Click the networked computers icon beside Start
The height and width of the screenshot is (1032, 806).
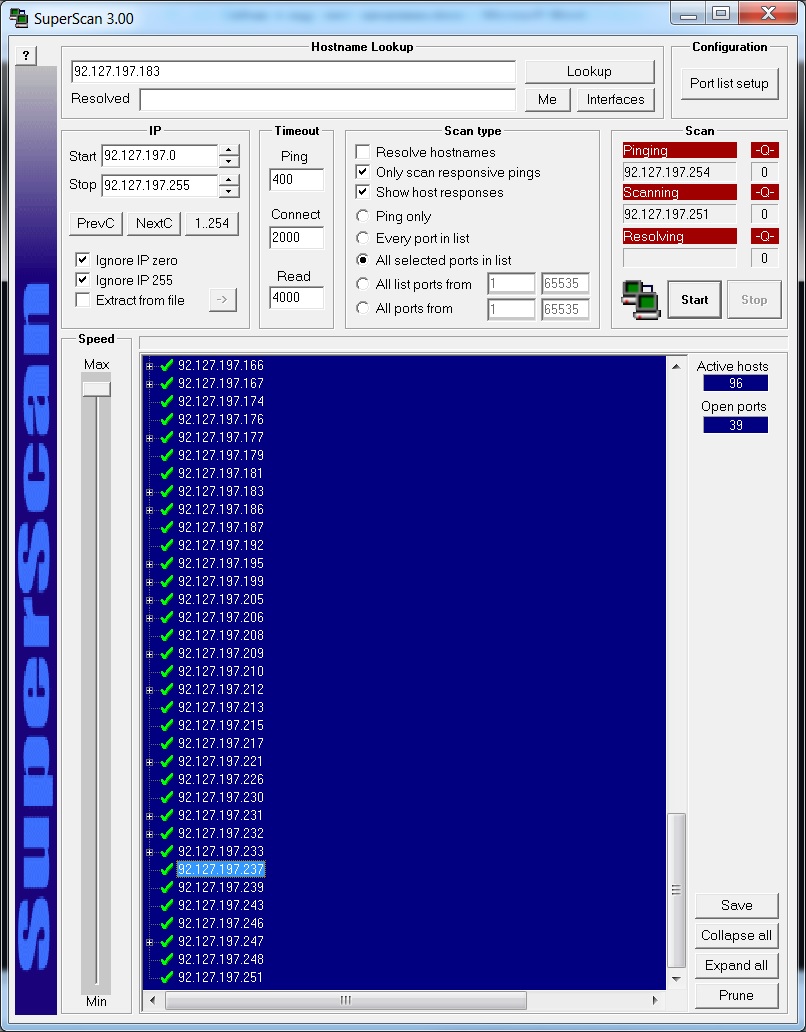pos(641,299)
